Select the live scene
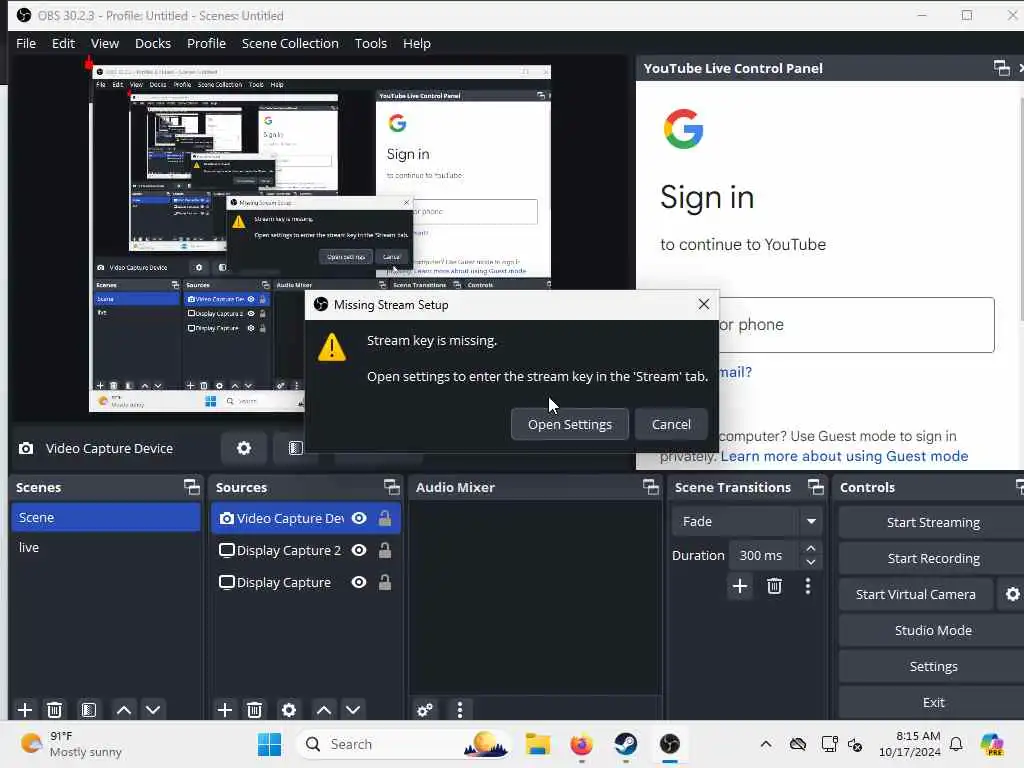 (106, 547)
